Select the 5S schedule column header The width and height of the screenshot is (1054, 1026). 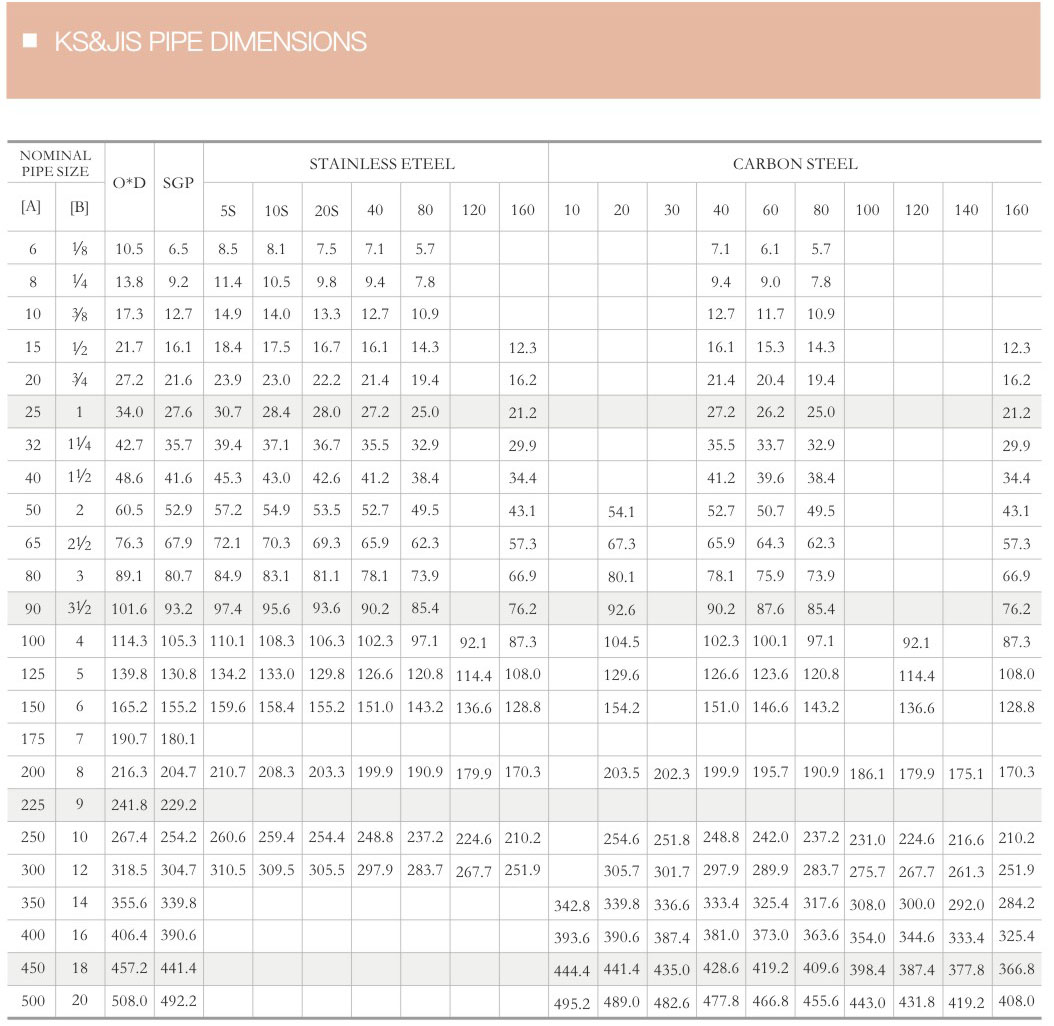pyautogui.click(x=228, y=210)
